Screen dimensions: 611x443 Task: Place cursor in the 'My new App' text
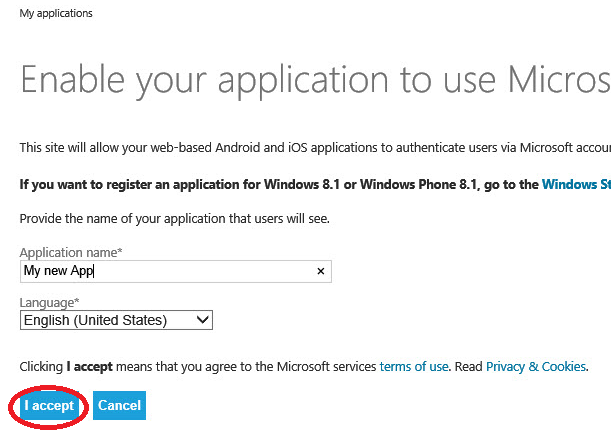58,271
